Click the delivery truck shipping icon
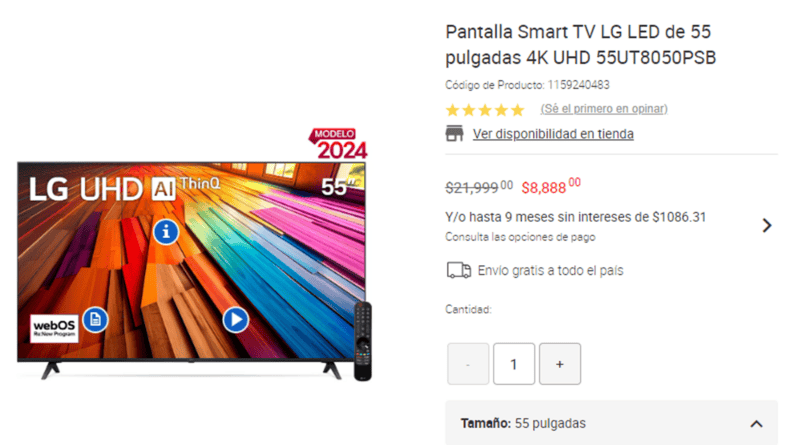This screenshot has height=445, width=800. [x=459, y=270]
